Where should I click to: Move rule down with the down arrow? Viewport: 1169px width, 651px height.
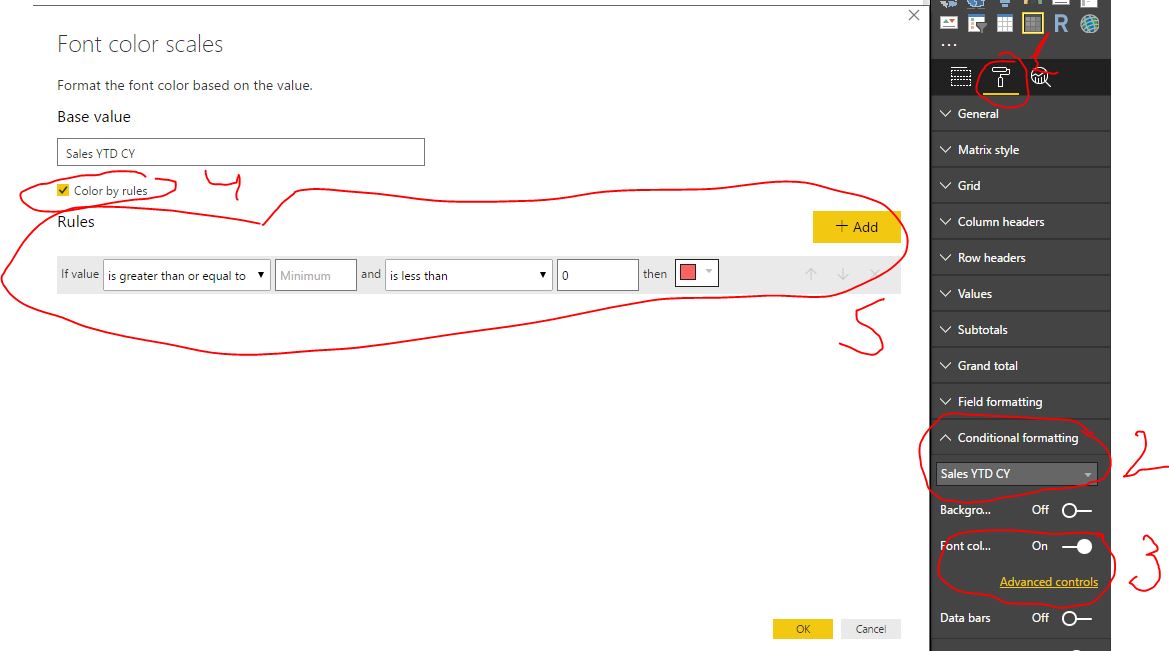click(843, 274)
